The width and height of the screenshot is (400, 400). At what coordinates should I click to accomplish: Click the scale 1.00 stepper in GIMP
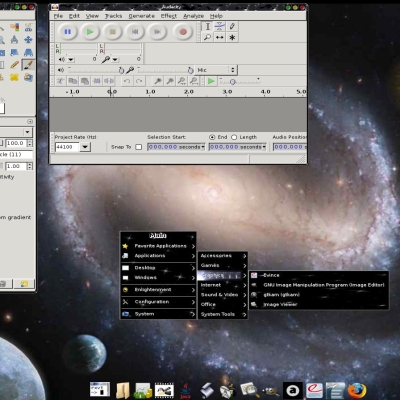click(x=30, y=166)
